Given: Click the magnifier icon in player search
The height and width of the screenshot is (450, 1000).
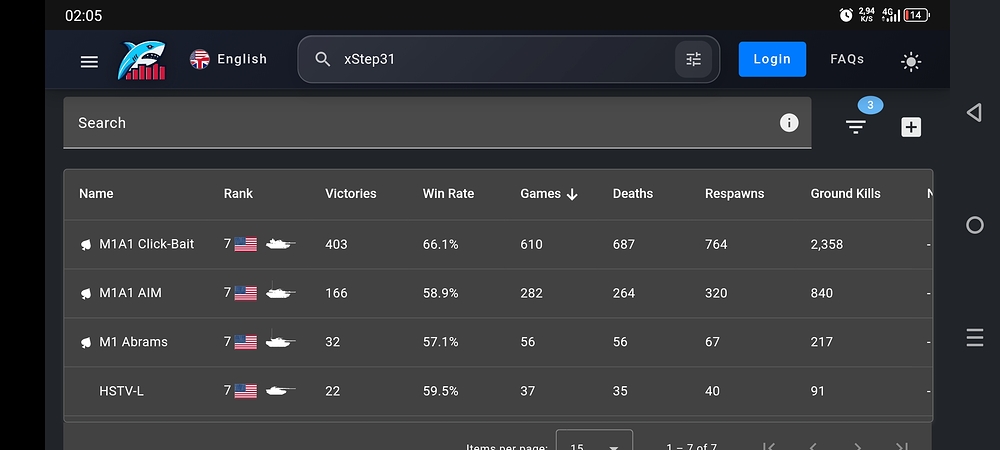Looking at the screenshot, I should [323, 59].
